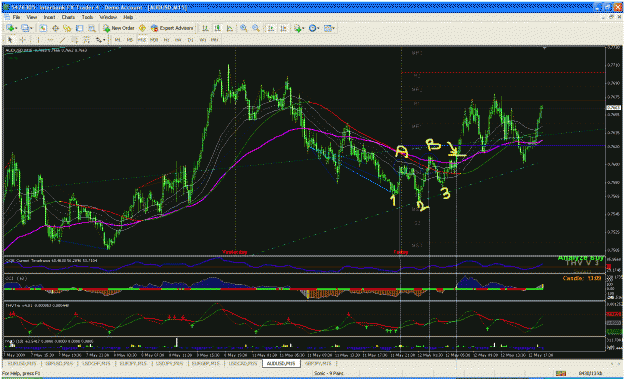Zoom out on the chart

tap(256, 28)
